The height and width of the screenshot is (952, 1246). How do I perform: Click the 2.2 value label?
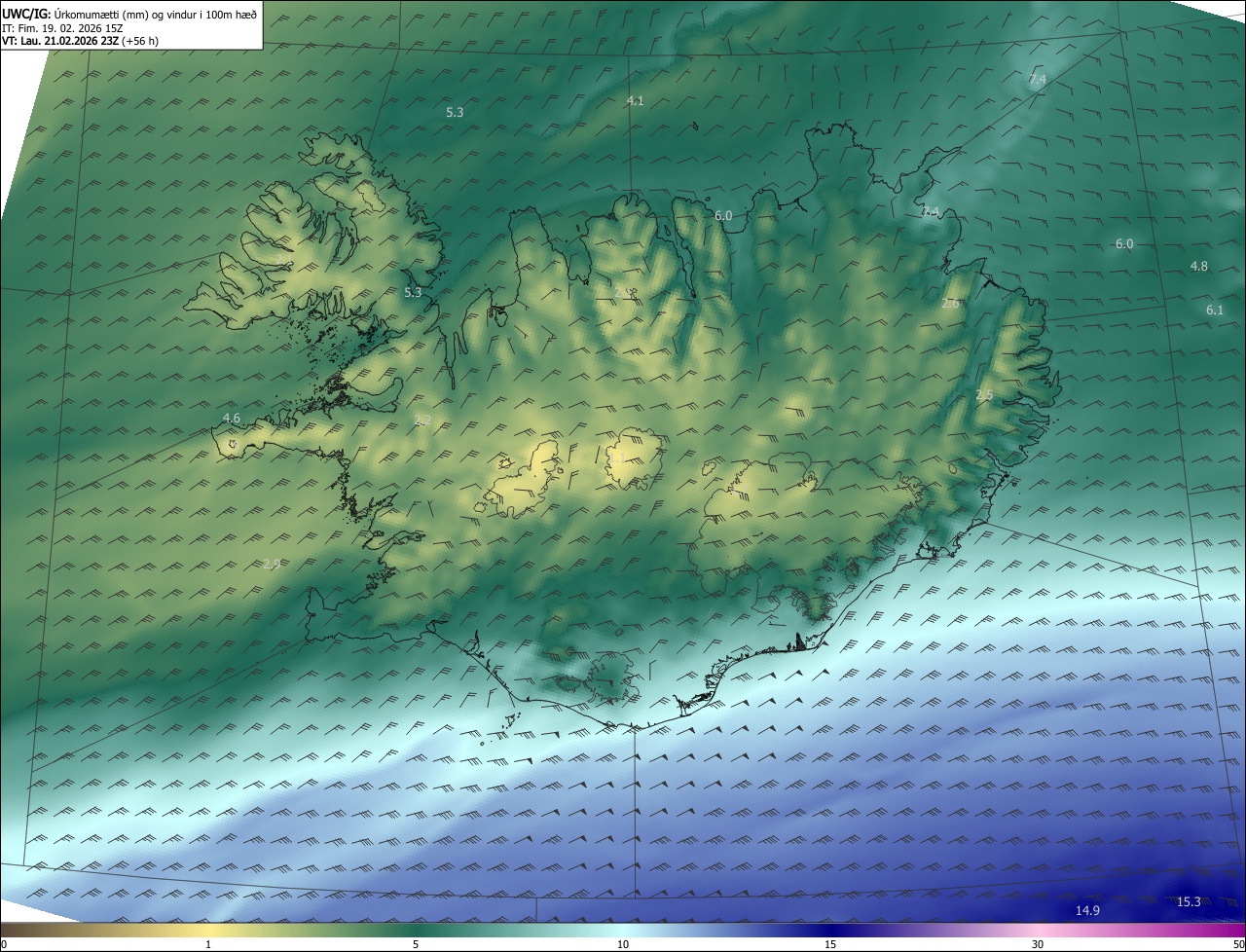point(422,420)
